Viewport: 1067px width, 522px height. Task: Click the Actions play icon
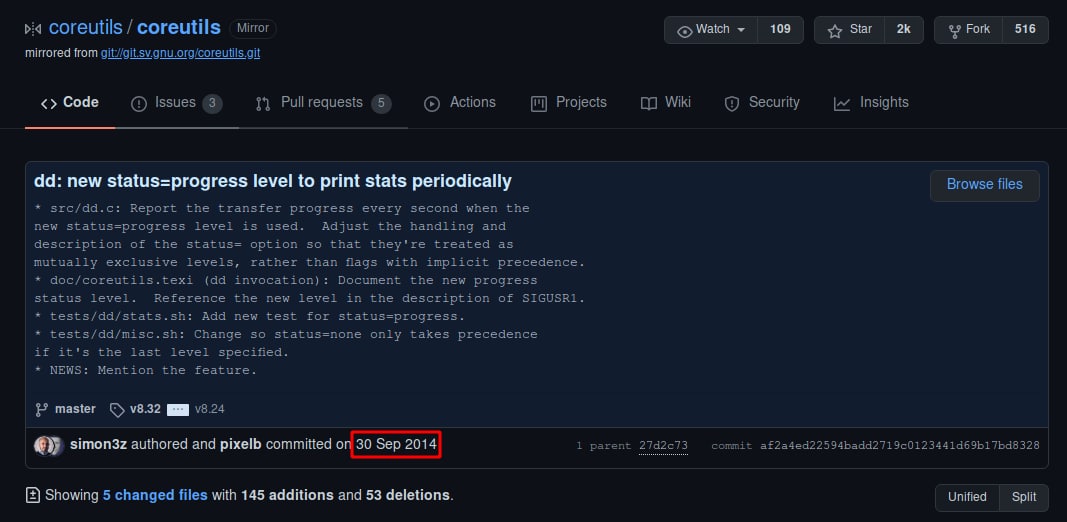431,104
